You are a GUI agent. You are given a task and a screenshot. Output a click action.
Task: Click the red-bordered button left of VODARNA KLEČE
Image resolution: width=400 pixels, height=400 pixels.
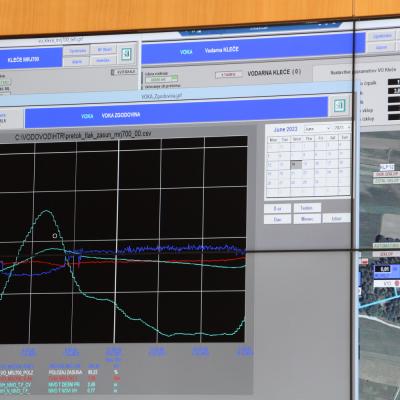(229, 75)
